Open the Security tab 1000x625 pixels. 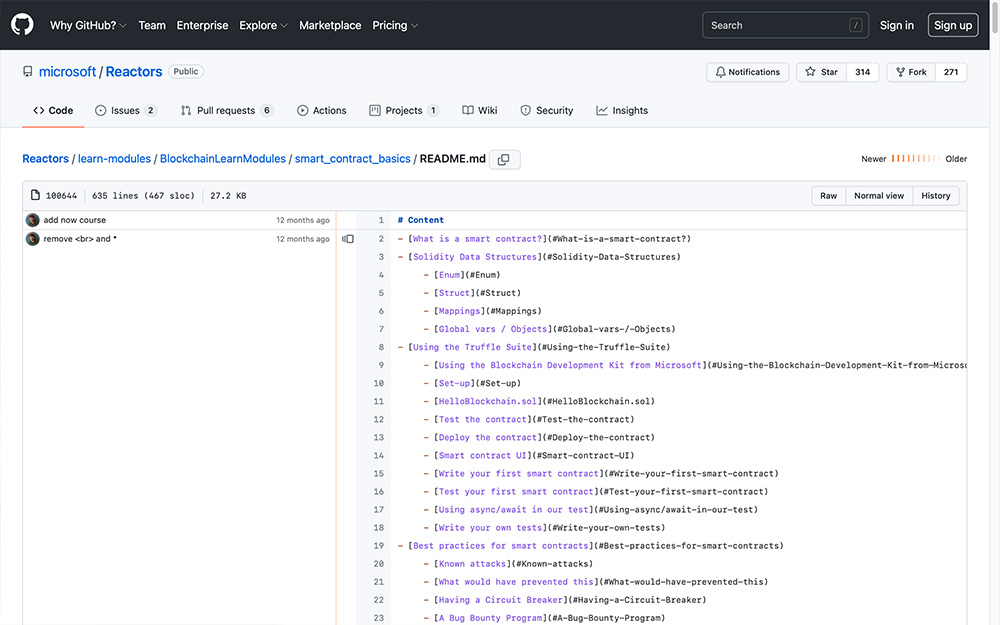547,110
